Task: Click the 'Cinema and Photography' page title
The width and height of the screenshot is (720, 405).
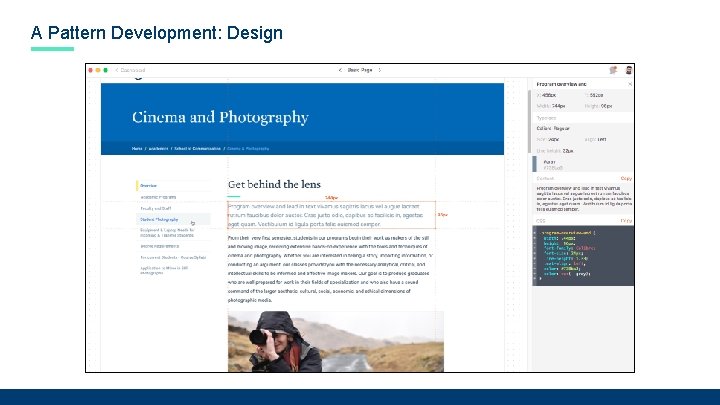Action: [x=220, y=117]
